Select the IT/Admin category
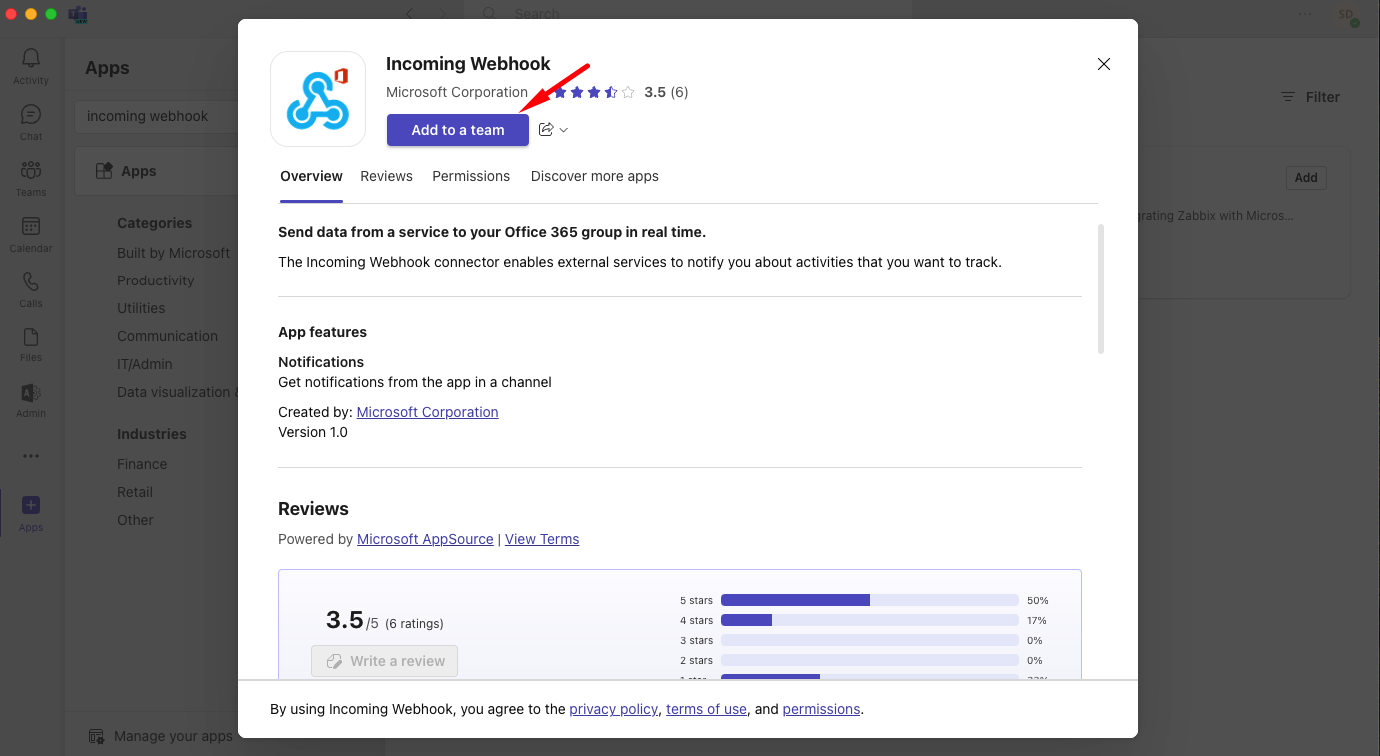Image resolution: width=1380 pixels, height=756 pixels. coord(144,364)
